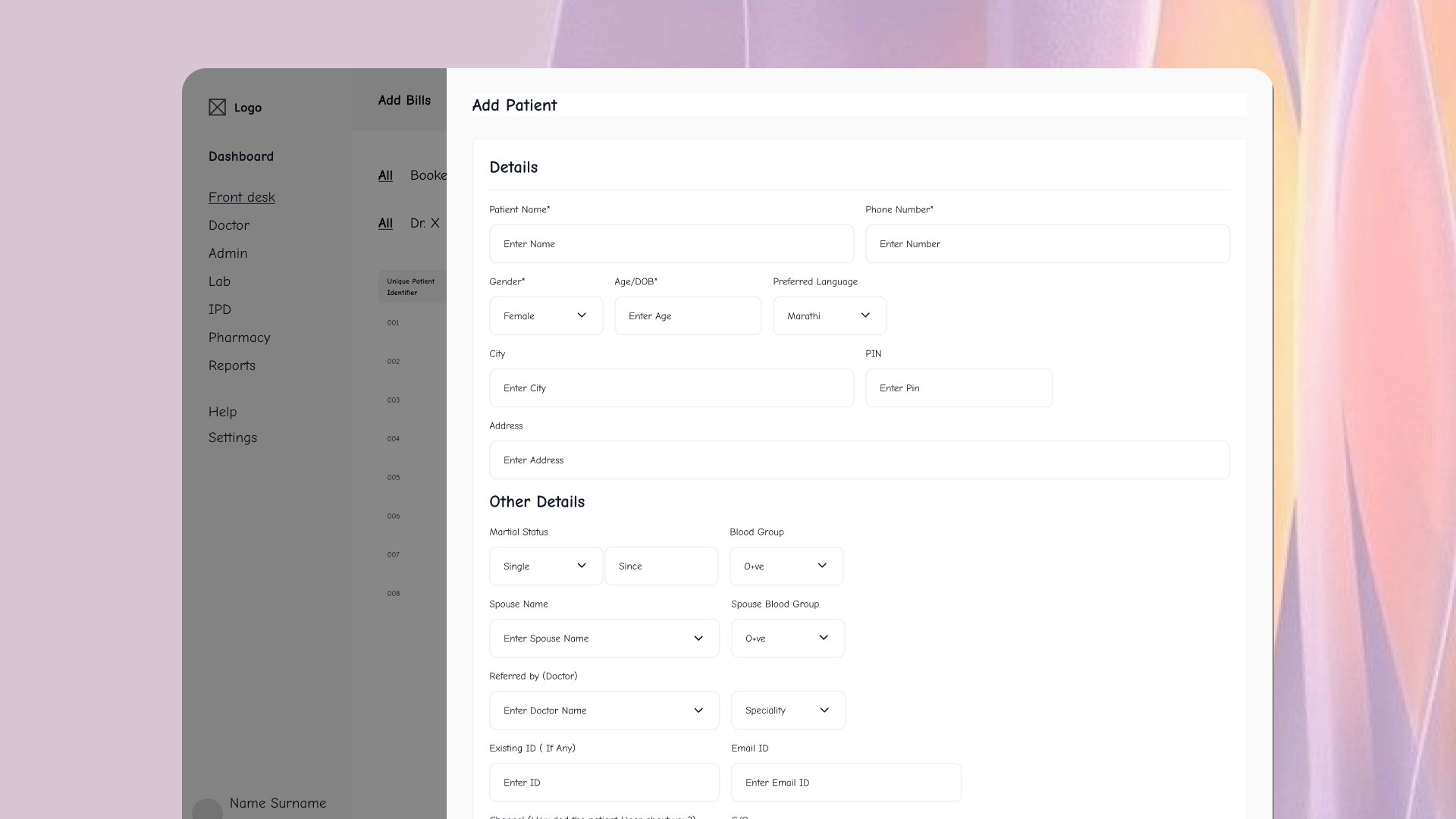Open the Enter Spouse Name dropdown
The width and height of the screenshot is (1456, 819).
click(x=604, y=639)
